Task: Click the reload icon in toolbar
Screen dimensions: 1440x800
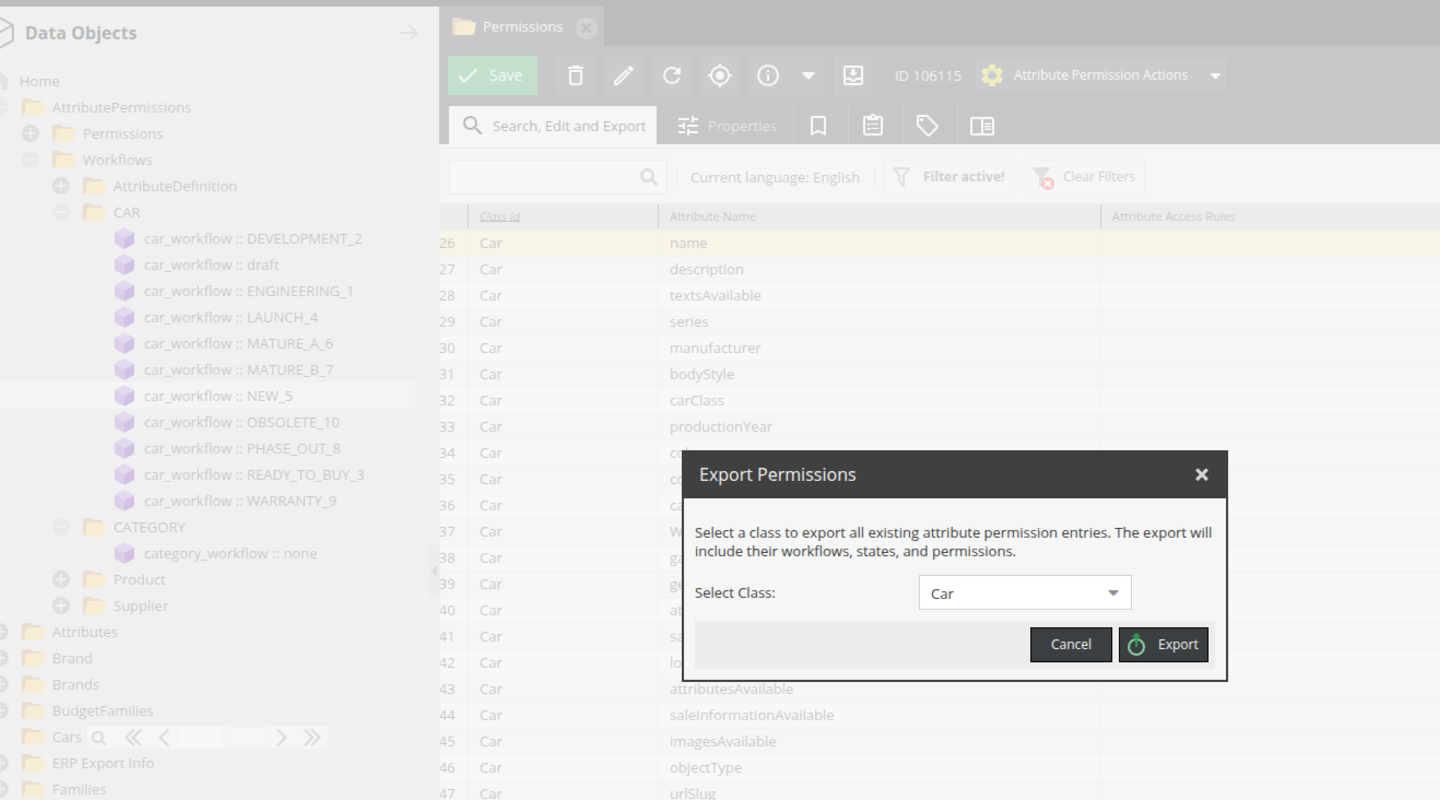Action: tap(672, 75)
